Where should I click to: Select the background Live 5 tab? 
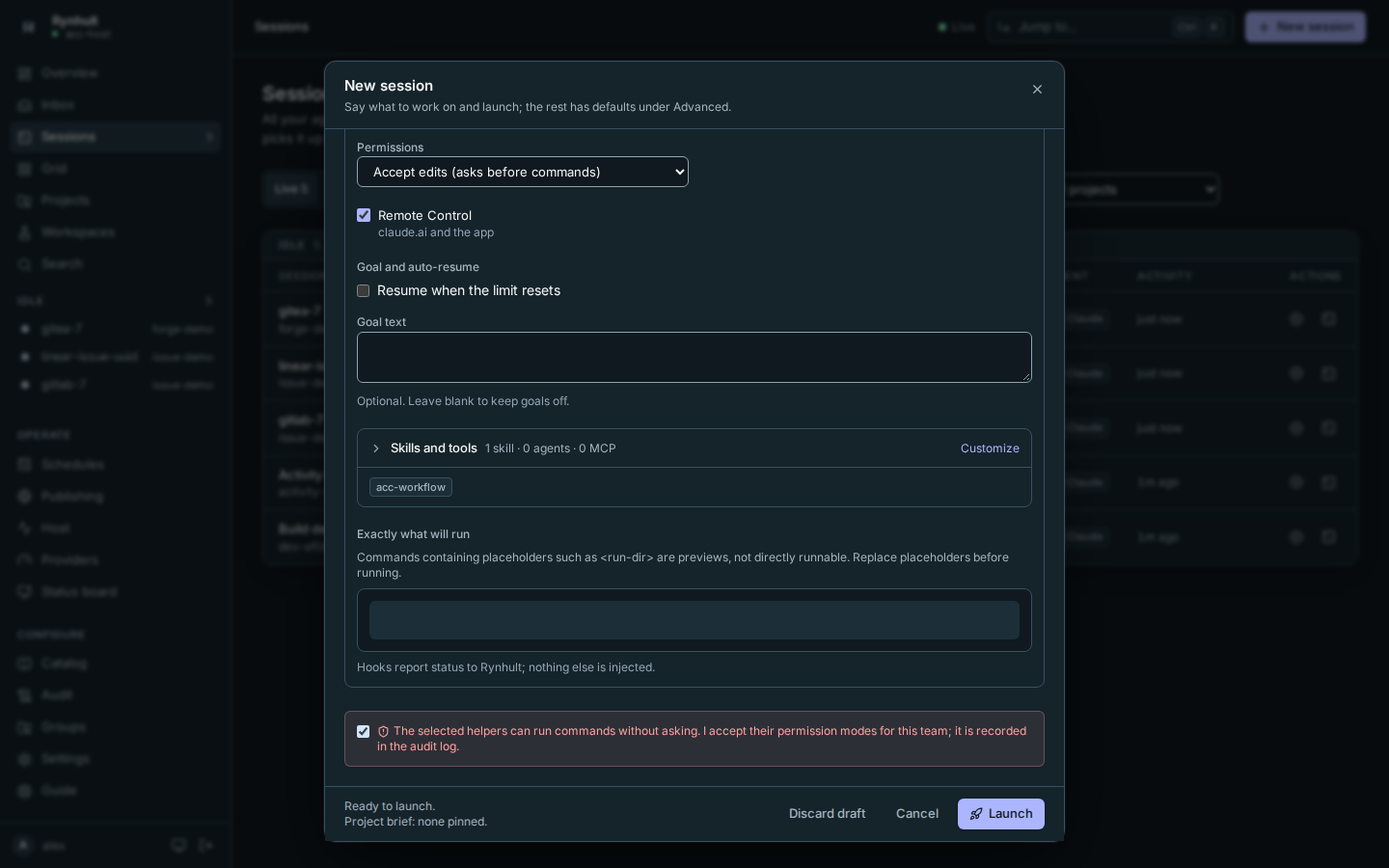[291, 189]
